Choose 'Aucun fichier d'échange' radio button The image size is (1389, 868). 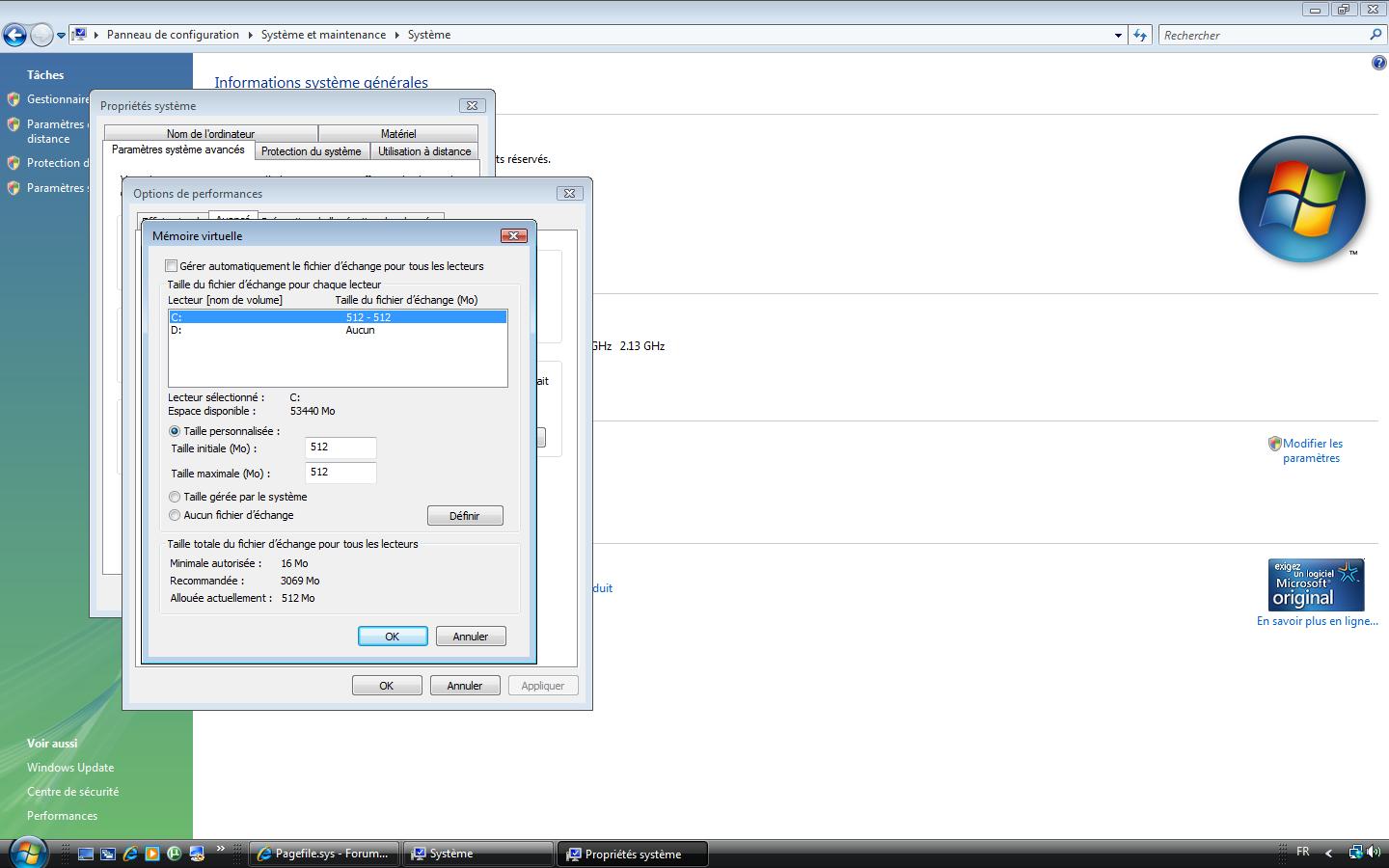pyautogui.click(x=175, y=515)
